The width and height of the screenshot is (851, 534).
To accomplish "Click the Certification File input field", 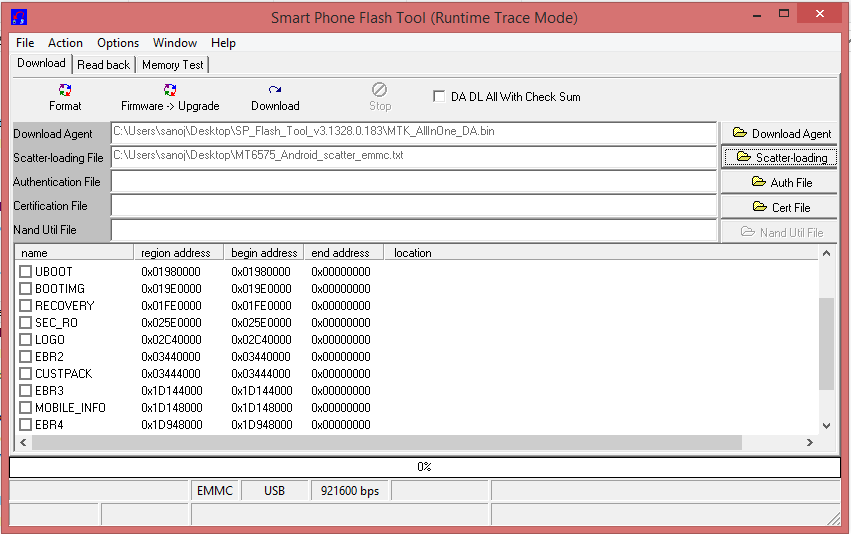I will coord(414,206).
